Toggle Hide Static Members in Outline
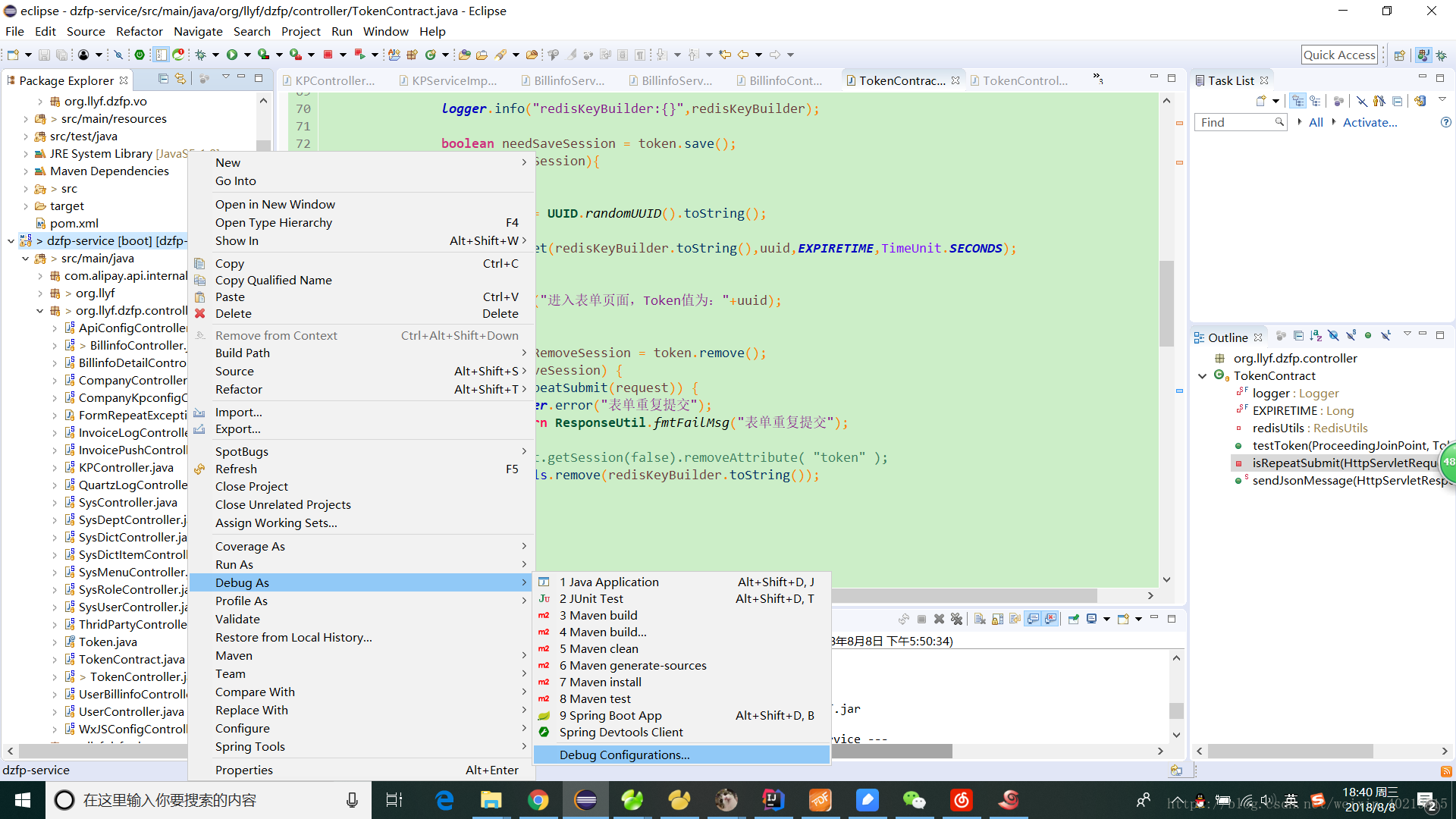Viewport: 1456px width, 819px height. tap(1351, 336)
